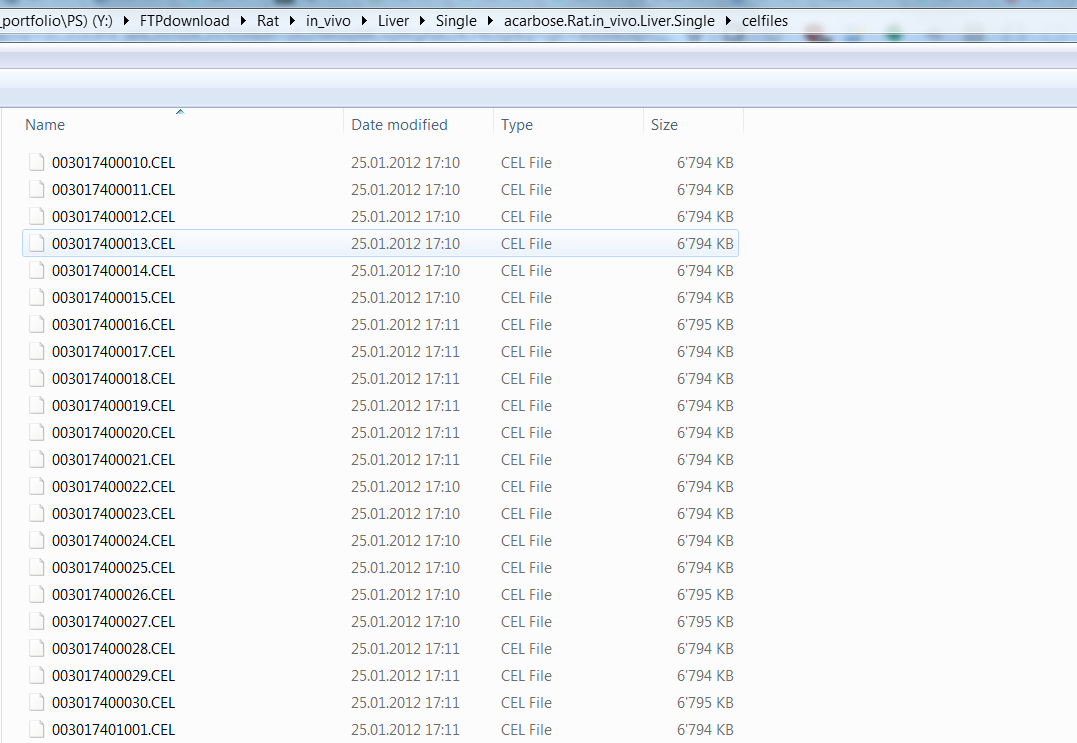This screenshot has width=1077, height=743.
Task: Click the file icon of 003017400013.CEL
Action: [x=36, y=244]
